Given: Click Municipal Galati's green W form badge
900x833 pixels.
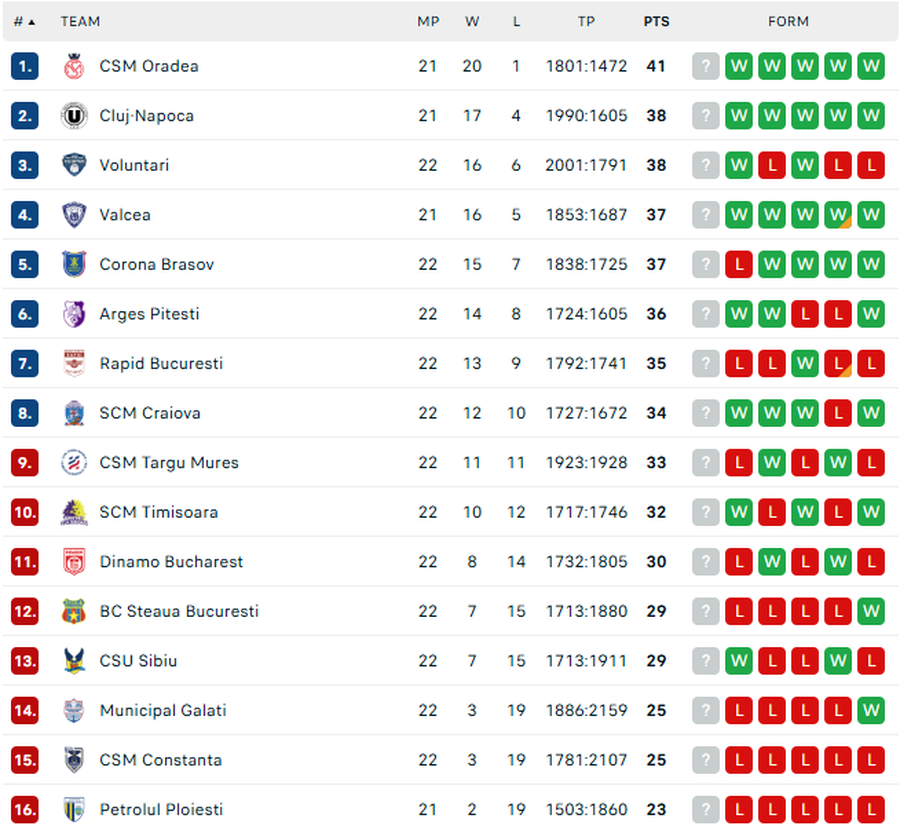Looking at the screenshot, I should 871,711.
